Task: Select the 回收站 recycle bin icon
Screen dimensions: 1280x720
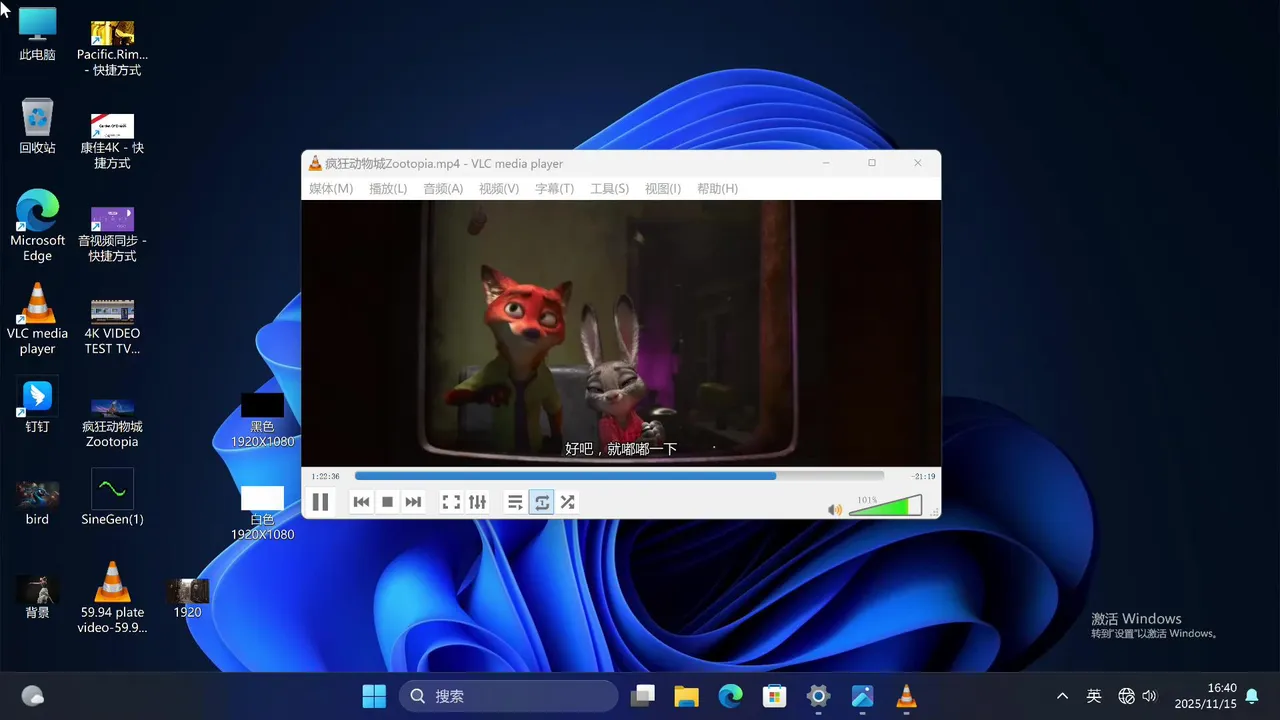Action: pyautogui.click(x=37, y=126)
